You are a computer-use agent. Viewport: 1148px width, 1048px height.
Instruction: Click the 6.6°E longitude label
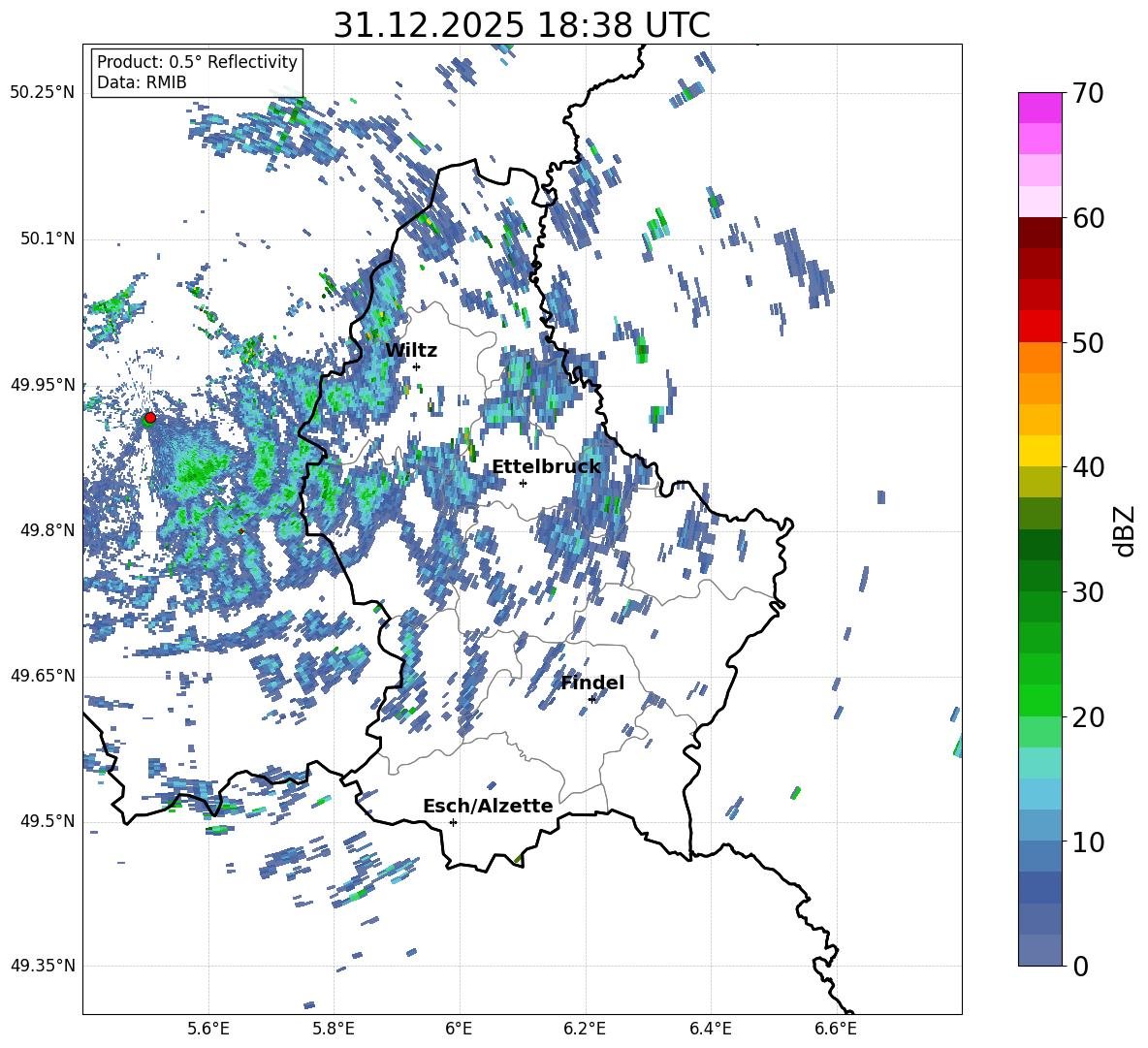click(x=836, y=1029)
